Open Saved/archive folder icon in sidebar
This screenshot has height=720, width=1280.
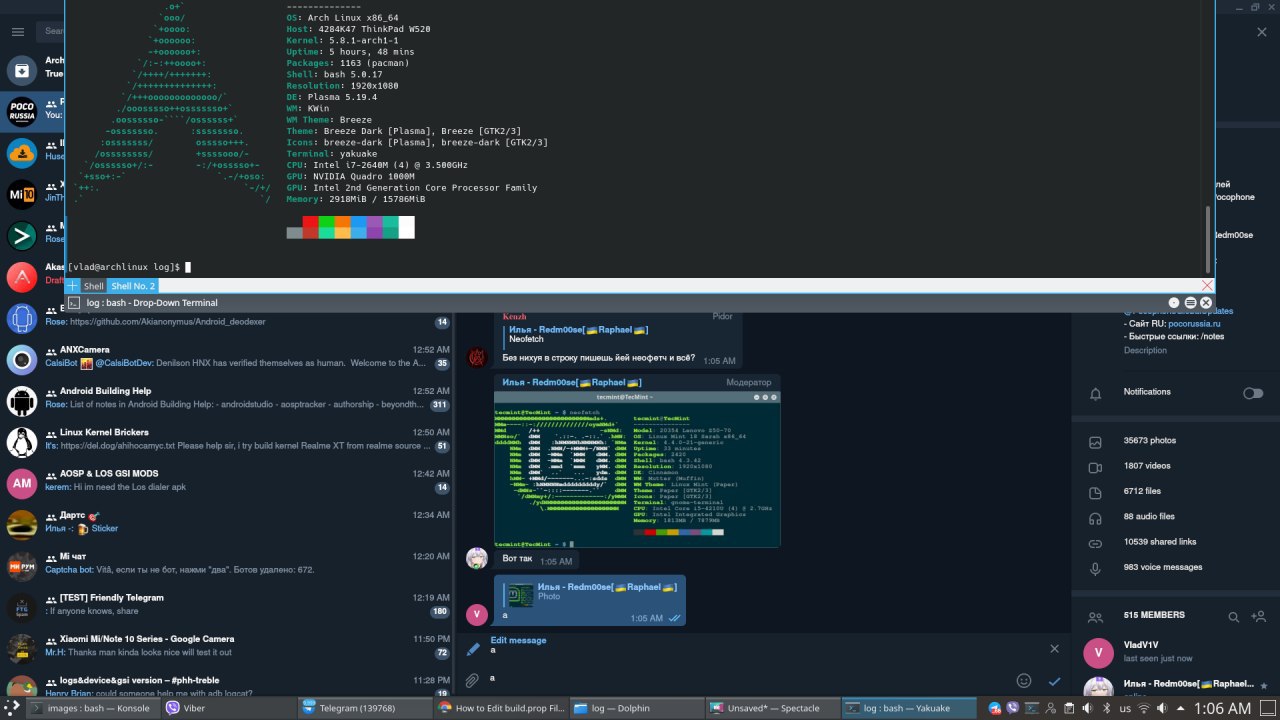pos(22,71)
